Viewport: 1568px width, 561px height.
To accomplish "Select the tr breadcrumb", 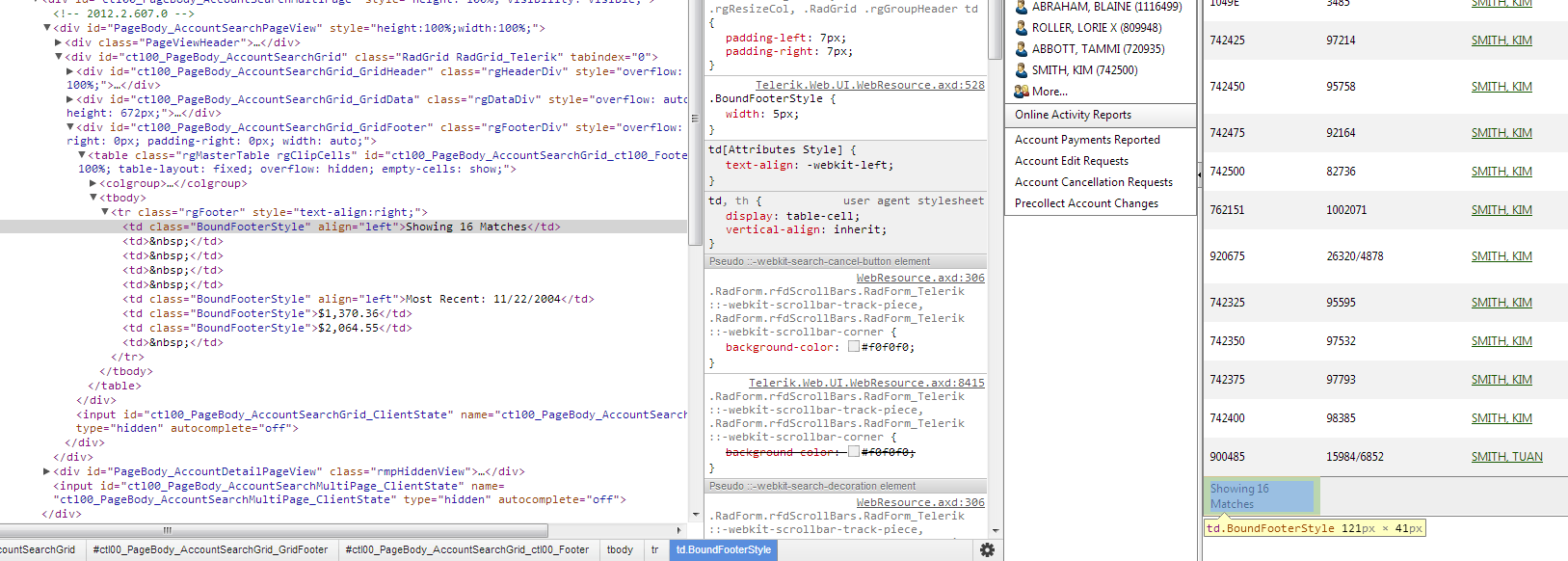I will coord(654,549).
